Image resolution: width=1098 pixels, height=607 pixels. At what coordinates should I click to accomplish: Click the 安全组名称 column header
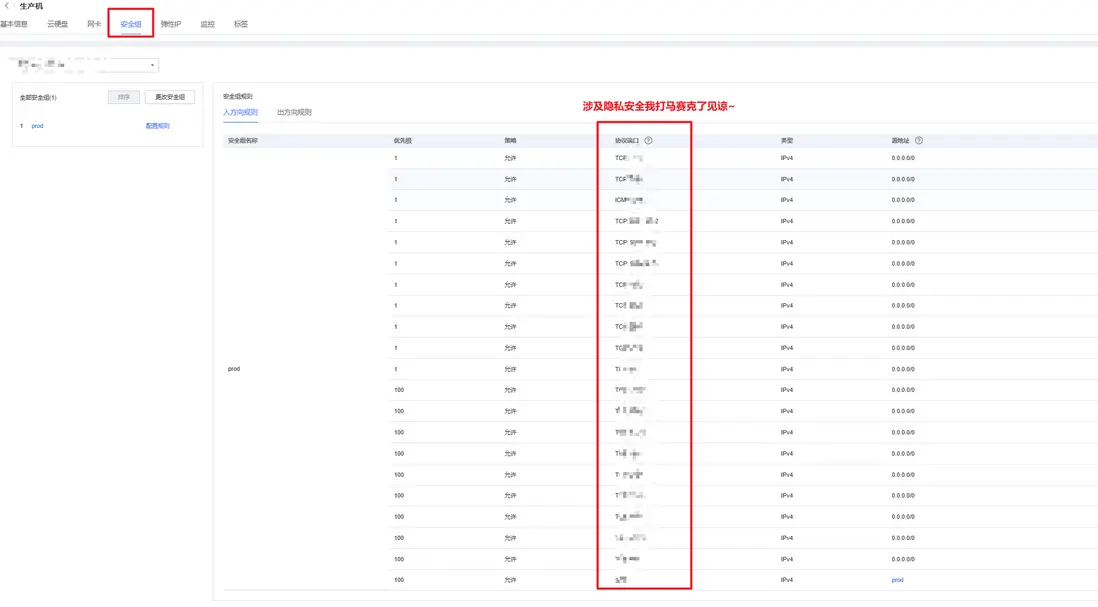tap(242, 141)
